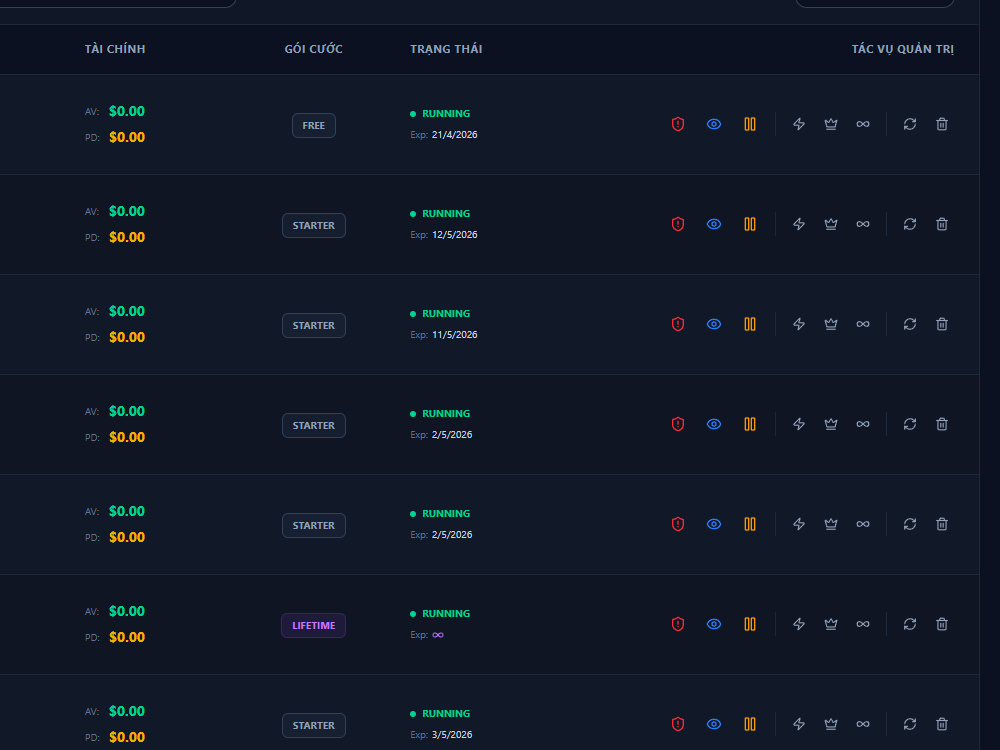Click red shield alert icon in LIFETIME row
Image resolution: width=1000 pixels, height=750 pixels.
point(678,624)
